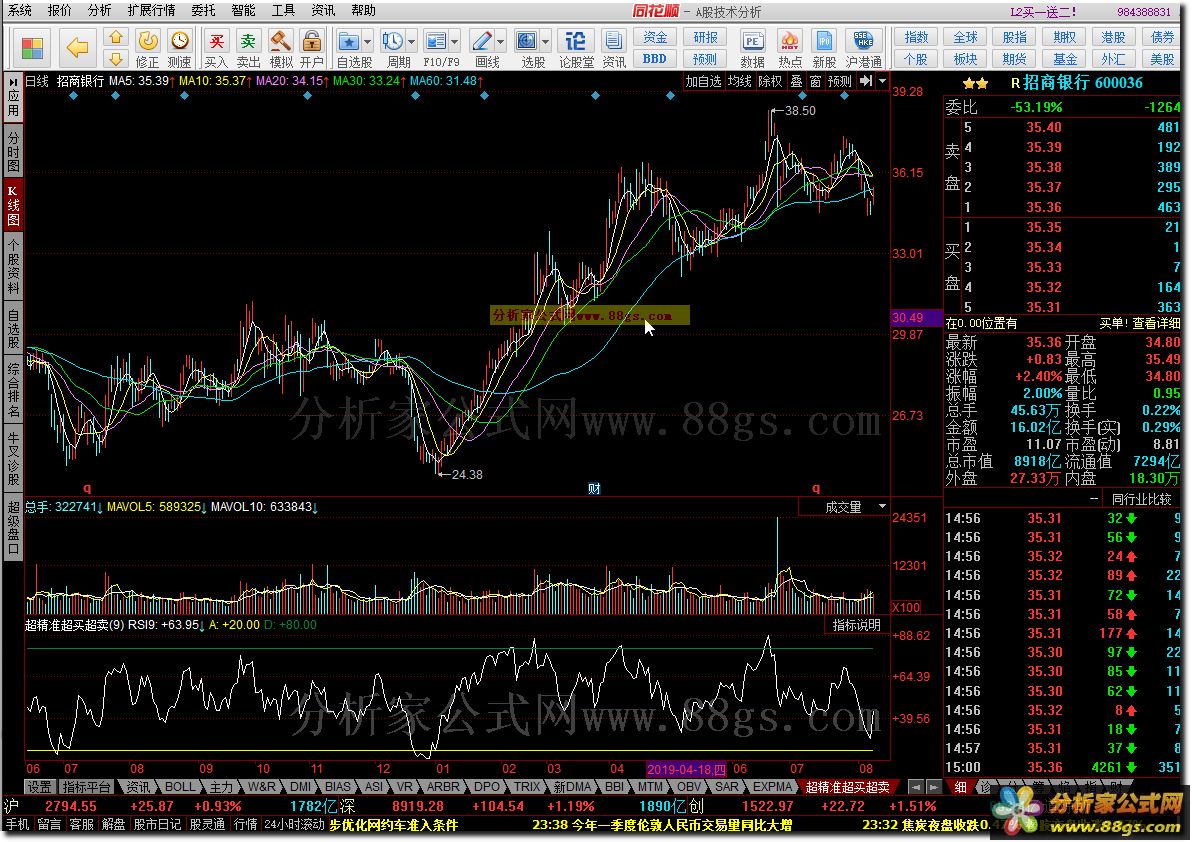Click the 资金 capital flow button

pos(655,37)
